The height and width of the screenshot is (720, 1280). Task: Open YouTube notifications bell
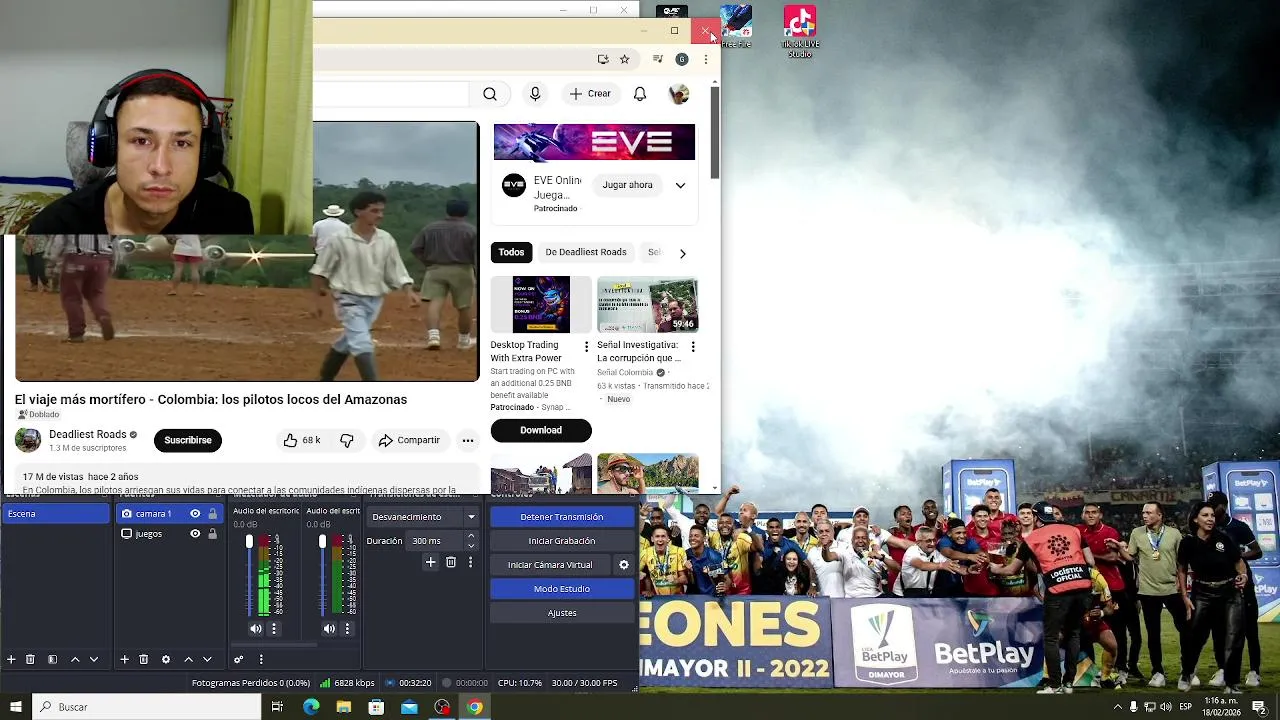tap(640, 94)
